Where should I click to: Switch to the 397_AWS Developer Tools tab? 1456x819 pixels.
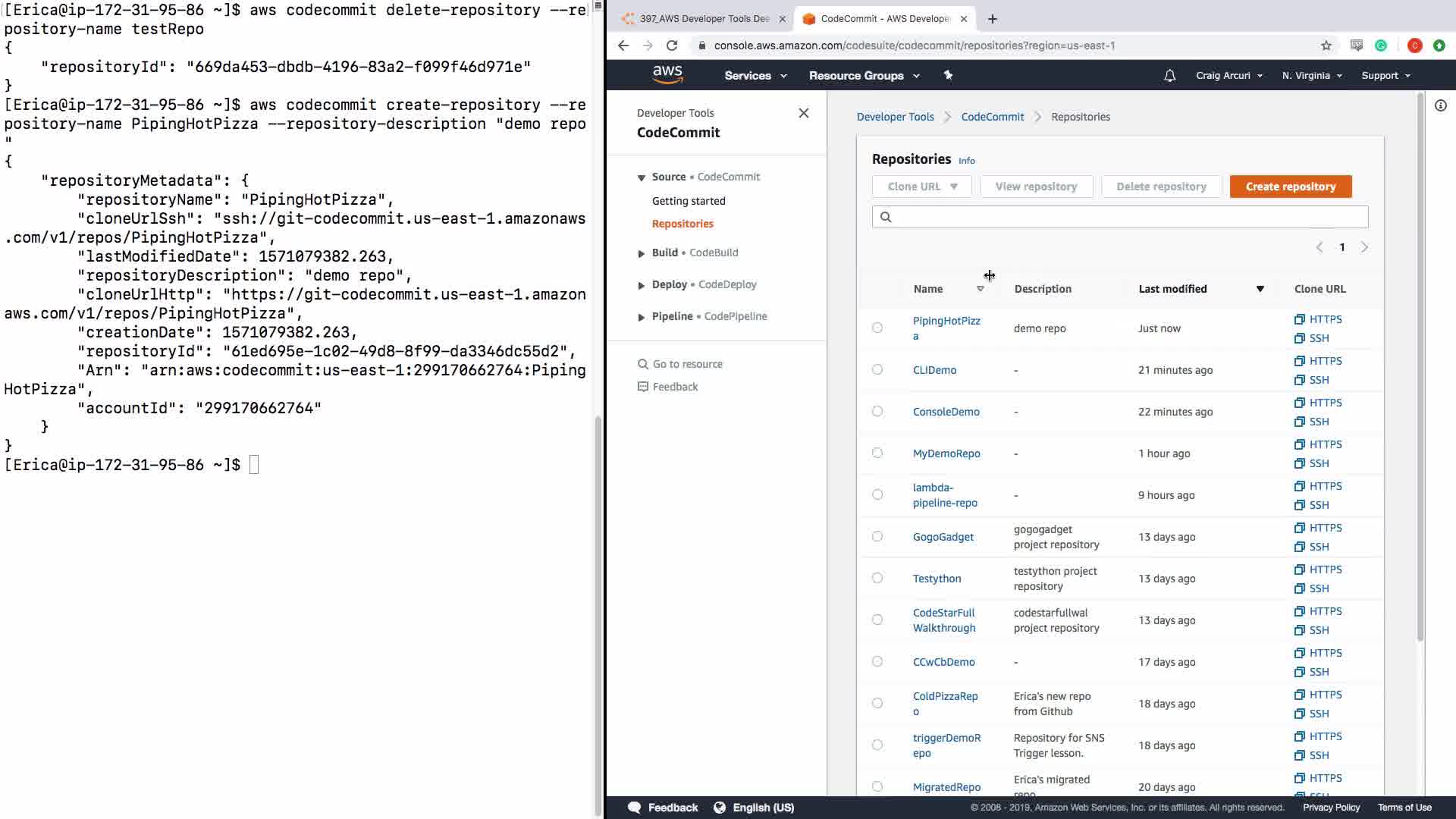tap(701, 18)
